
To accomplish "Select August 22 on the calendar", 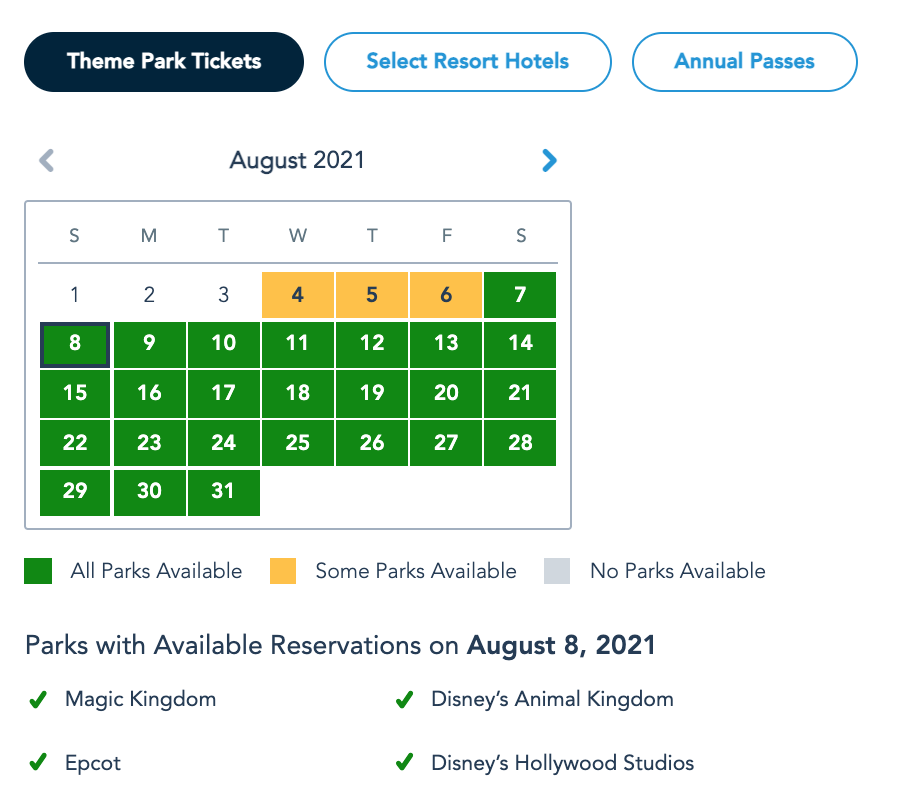I will coord(75,442).
